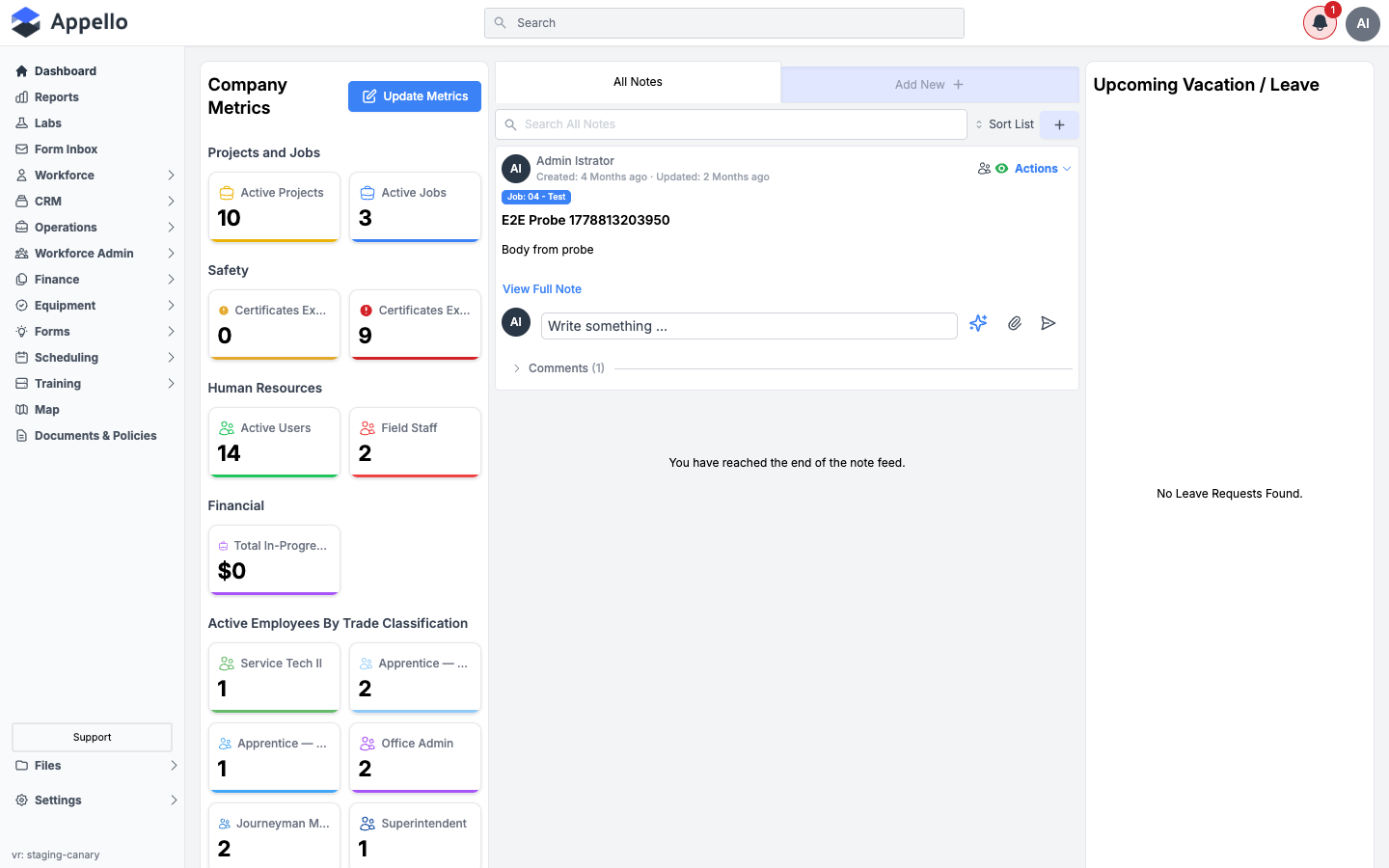Open the Add New tab

click(x=929, y=85)
